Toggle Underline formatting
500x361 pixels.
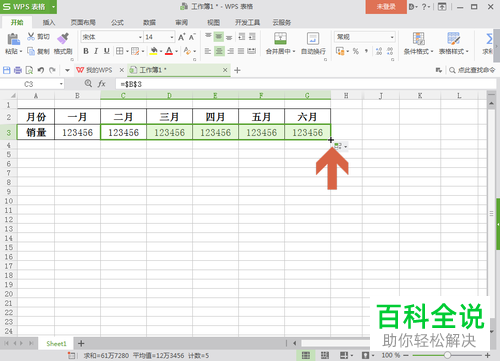pyautogui.click(x=107, y=51)
